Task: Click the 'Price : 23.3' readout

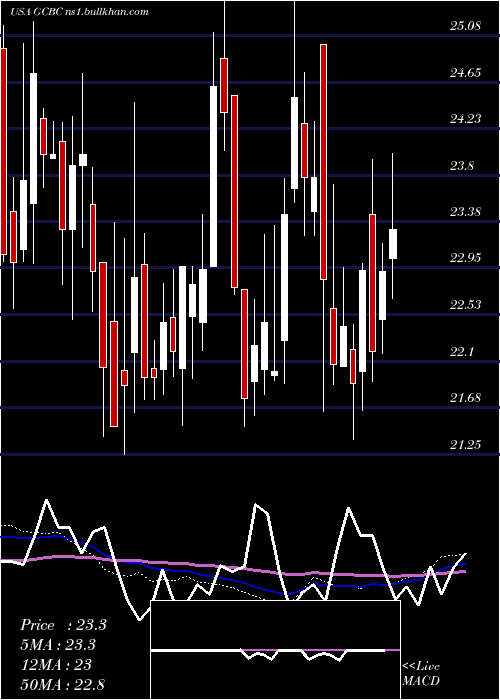Action: coord(63,625)
